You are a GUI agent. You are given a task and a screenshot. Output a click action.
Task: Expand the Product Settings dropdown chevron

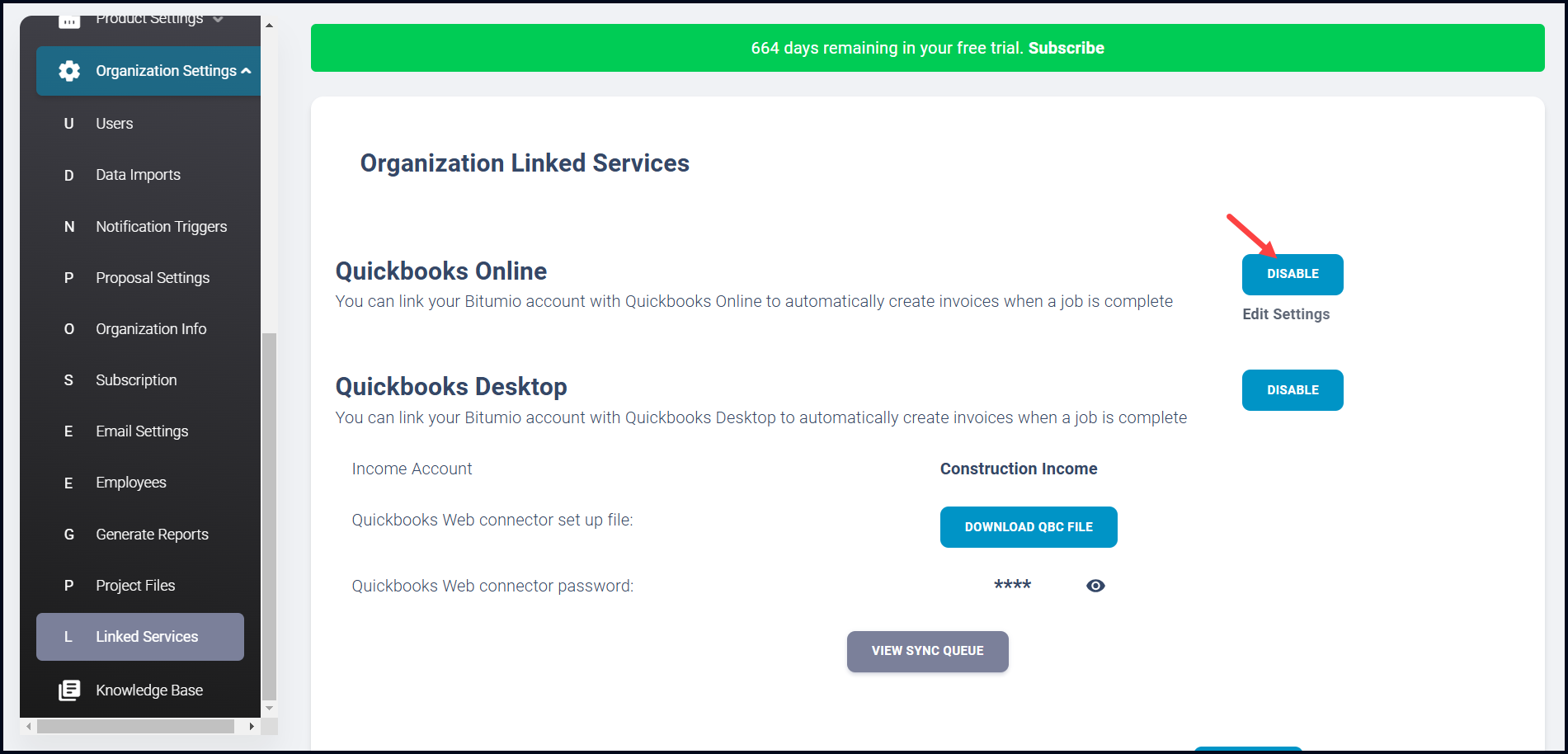[x=218, y=19]
